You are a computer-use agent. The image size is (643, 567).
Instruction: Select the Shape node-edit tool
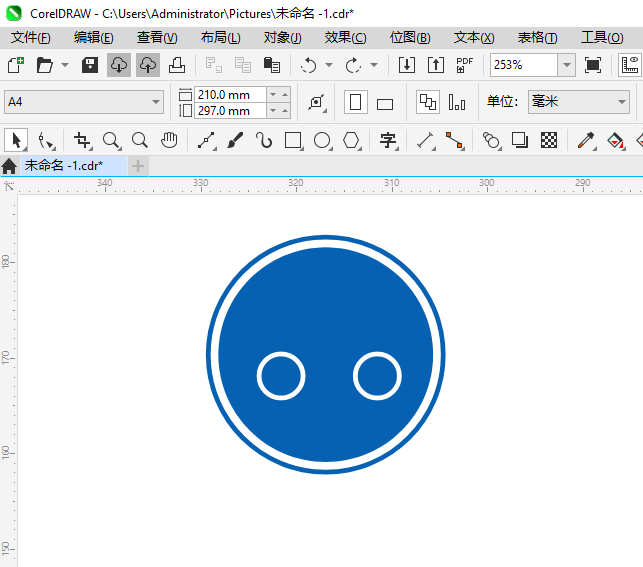(46, 140)
